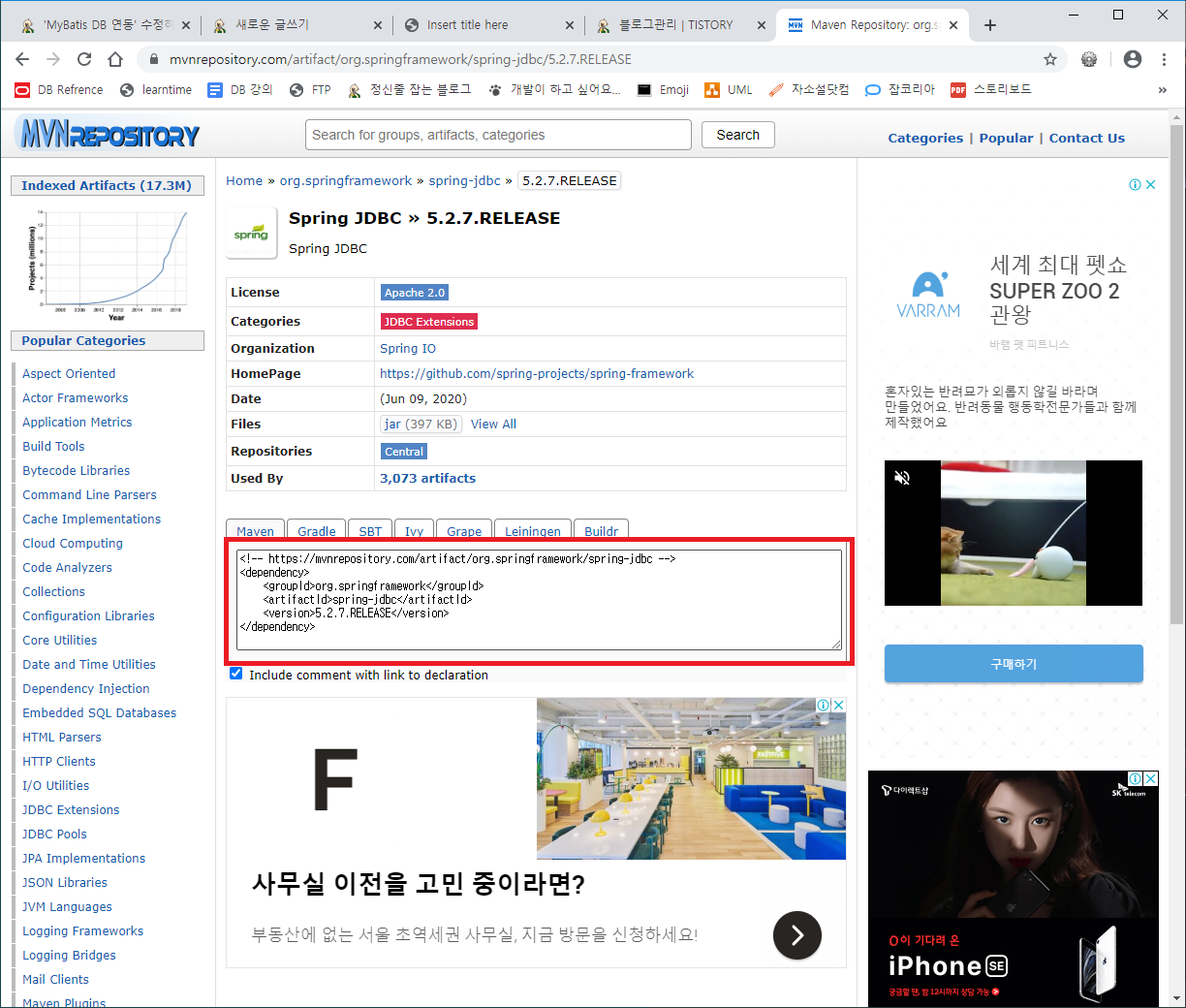
Task: Click the address bar URL
Action: (400, 59)
